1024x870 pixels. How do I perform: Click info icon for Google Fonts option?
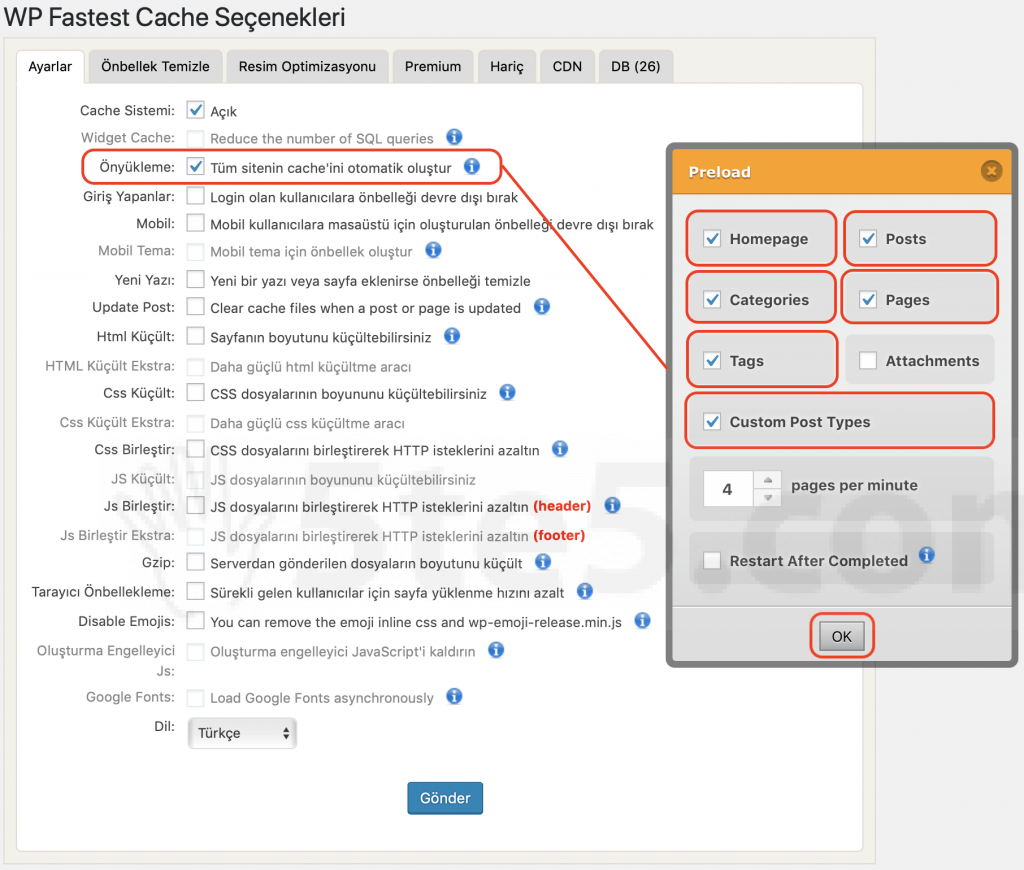click(x=454, y=697)
